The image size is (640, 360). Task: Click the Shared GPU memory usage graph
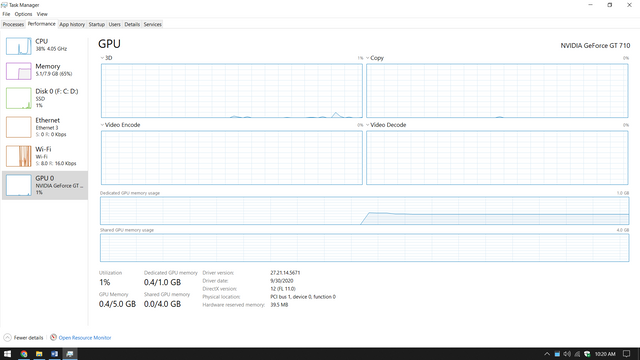(364, 248)
